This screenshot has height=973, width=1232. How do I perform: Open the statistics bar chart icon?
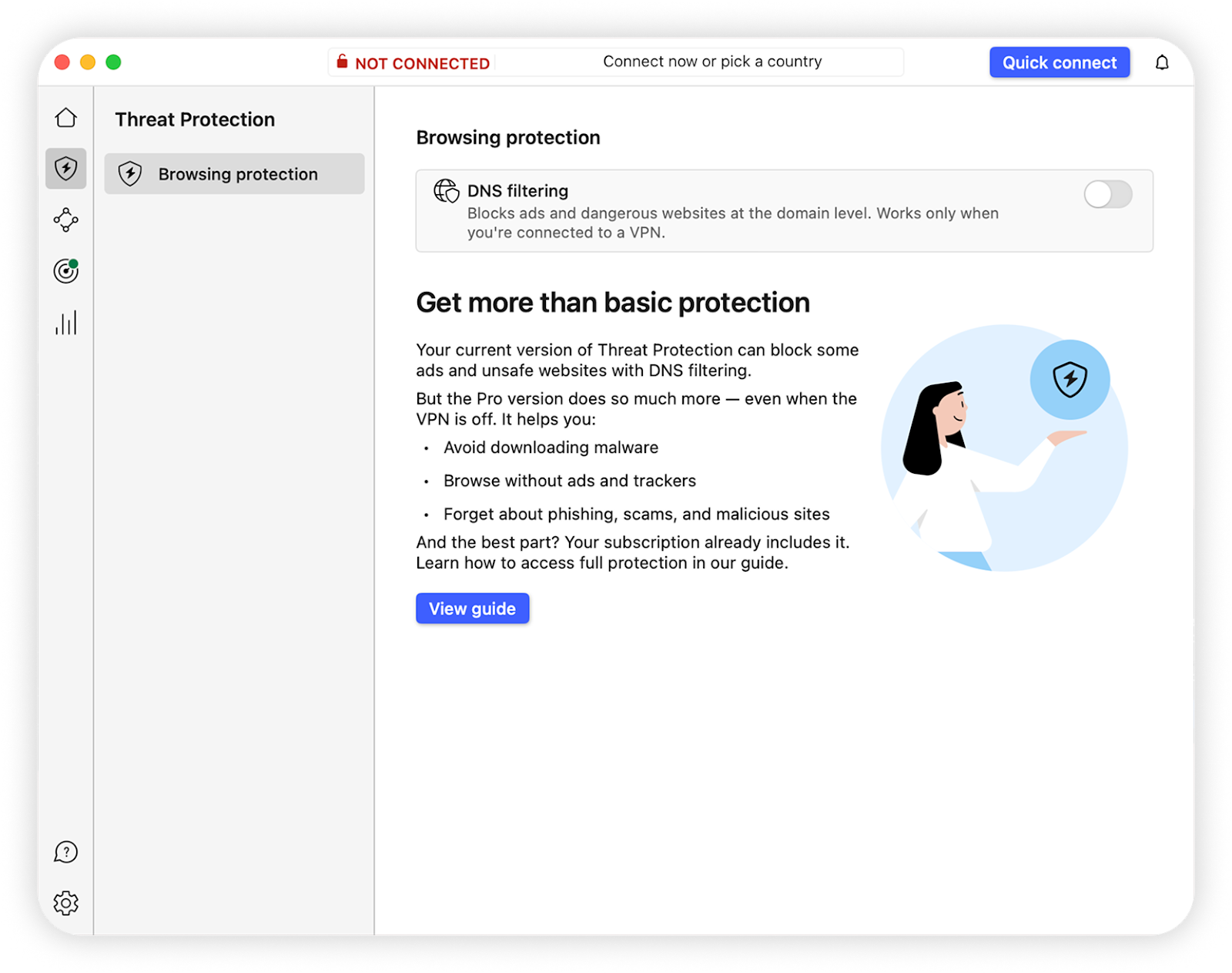pos(66,323)
